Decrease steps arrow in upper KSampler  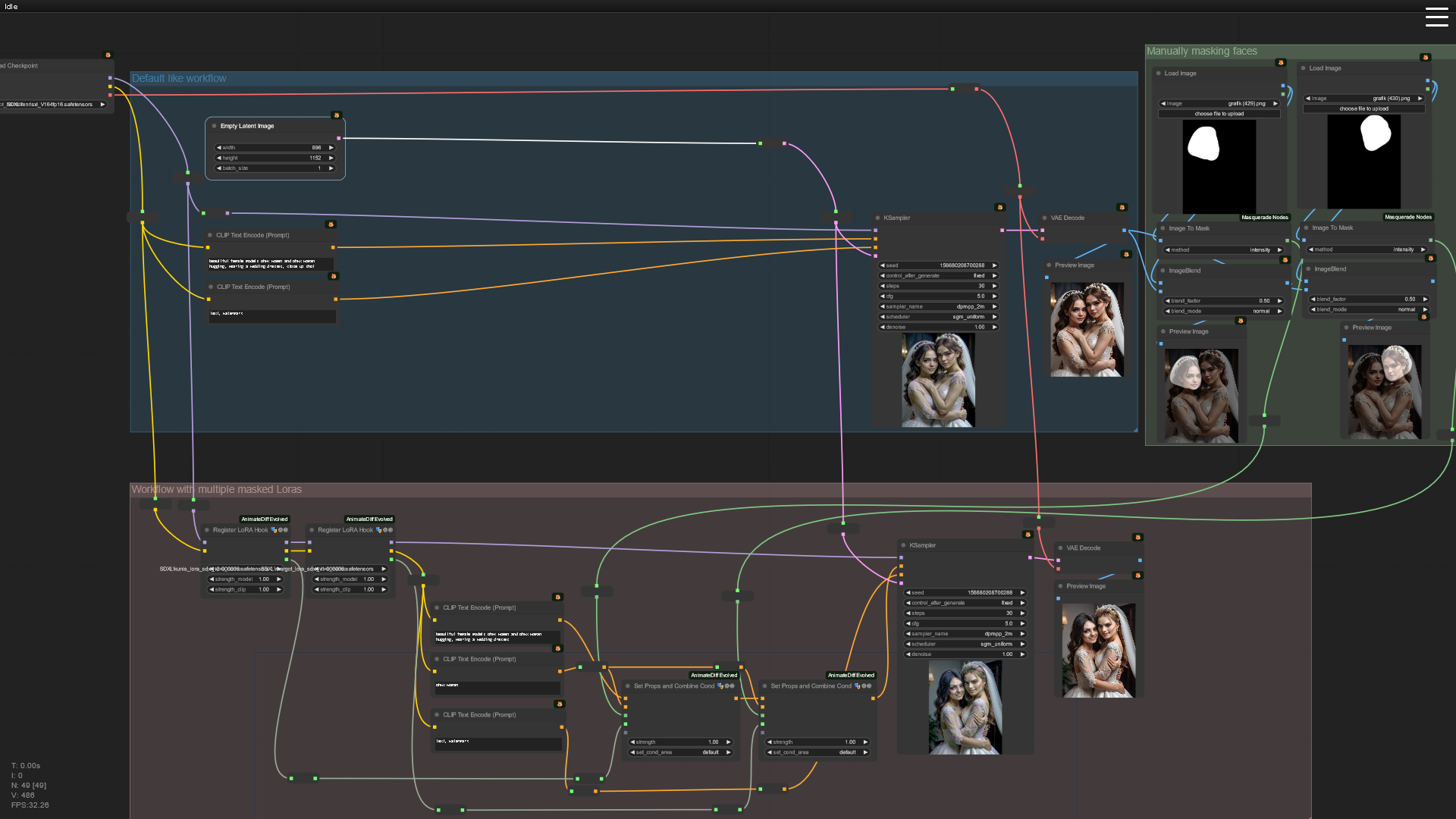pyautogui.click(x=883, y=286)
